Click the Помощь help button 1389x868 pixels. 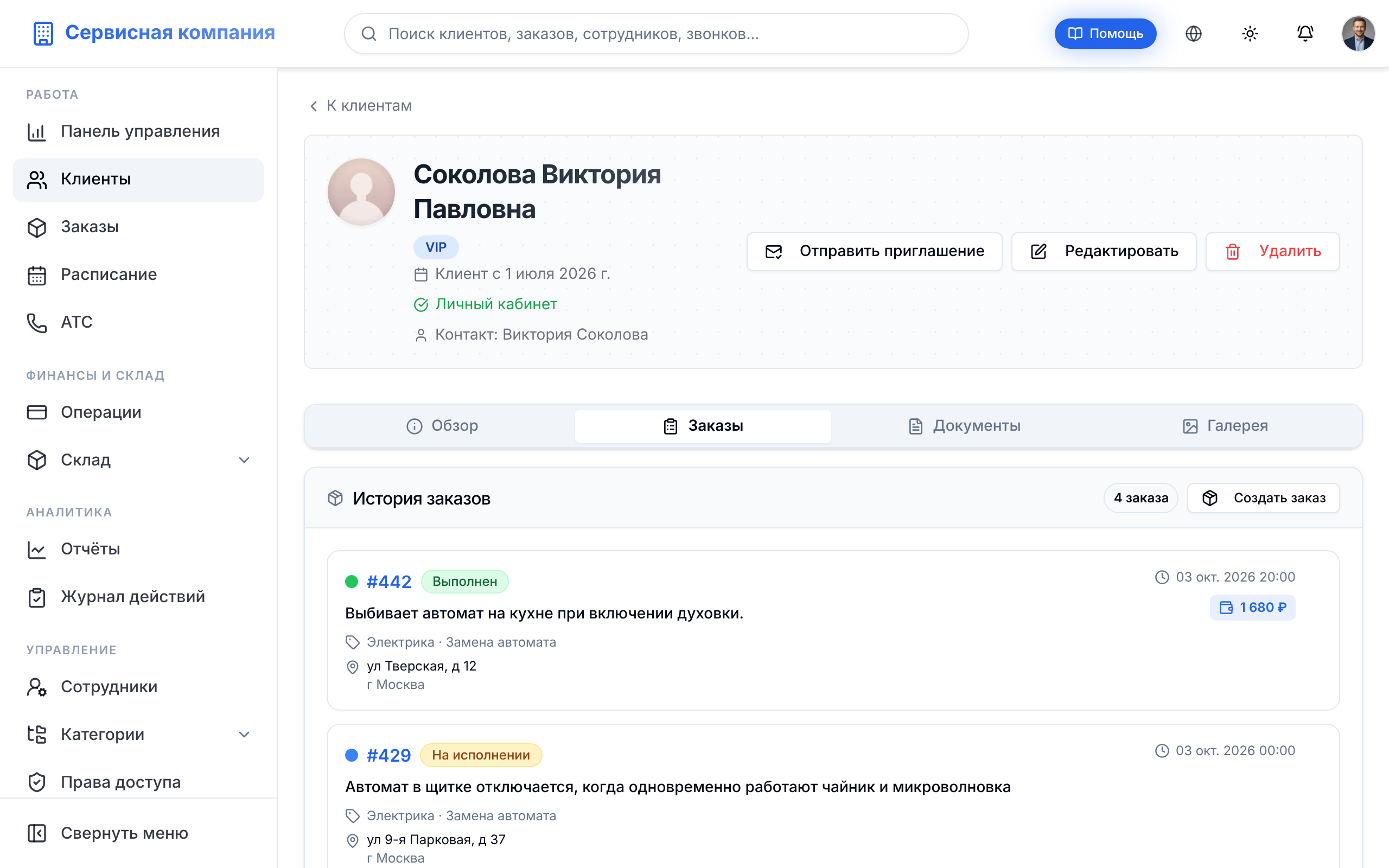coord(1105,34)
